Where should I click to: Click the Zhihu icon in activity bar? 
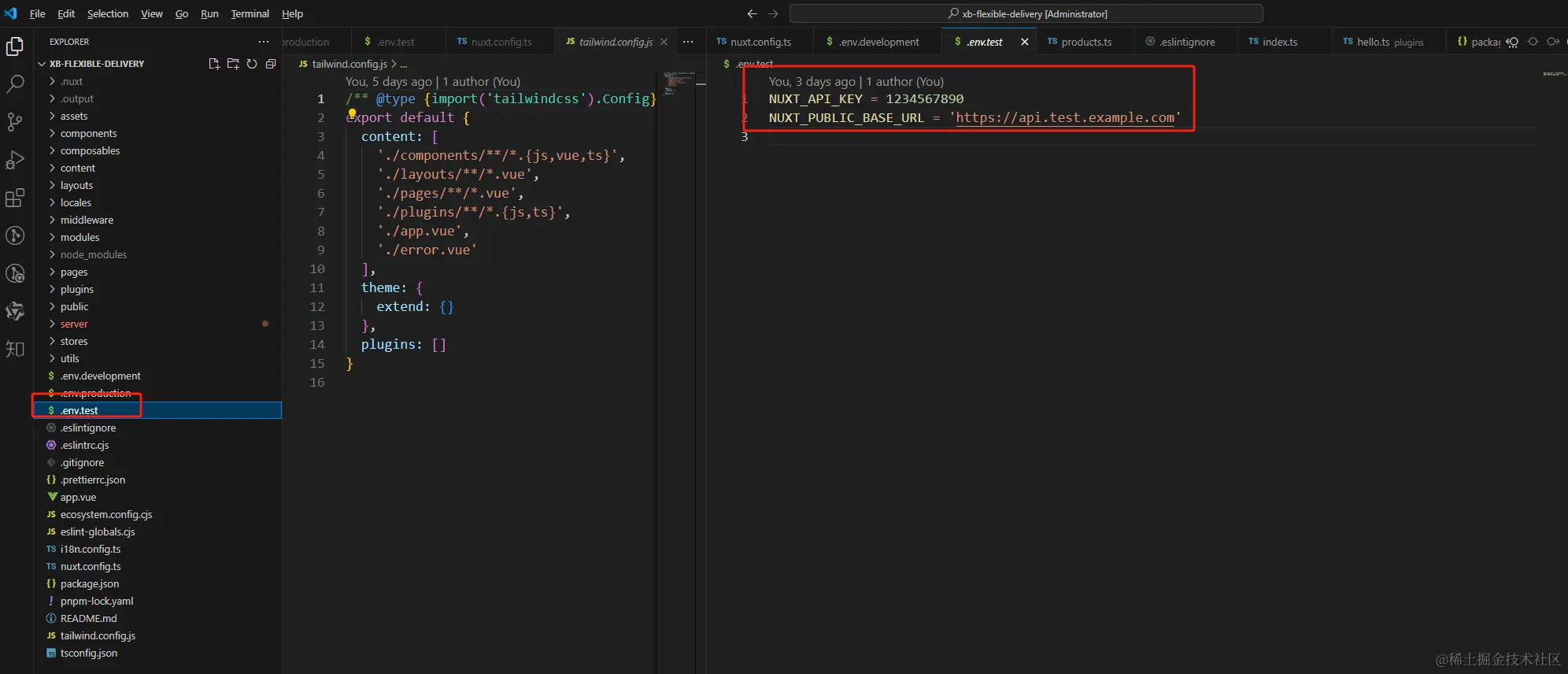click(15, 349)
